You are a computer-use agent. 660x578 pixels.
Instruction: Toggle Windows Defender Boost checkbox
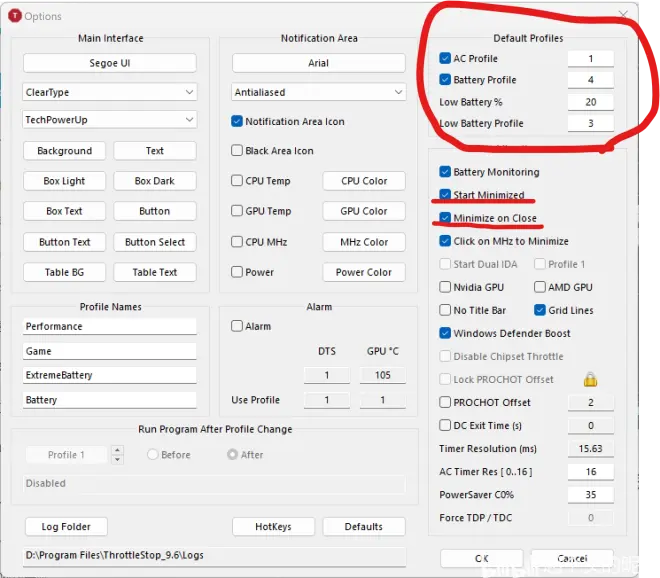[x=445, y=333]
